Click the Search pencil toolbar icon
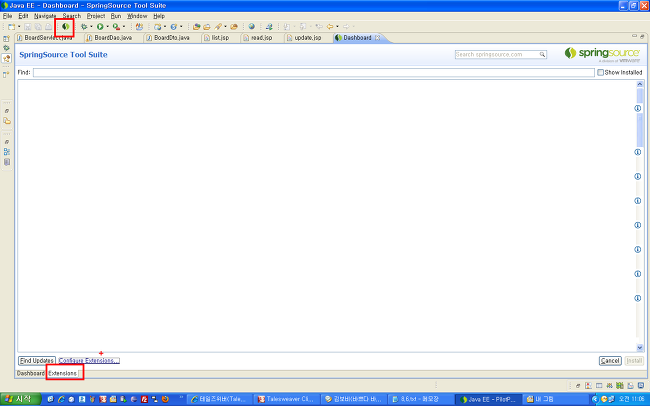 [x=218, y=27]
